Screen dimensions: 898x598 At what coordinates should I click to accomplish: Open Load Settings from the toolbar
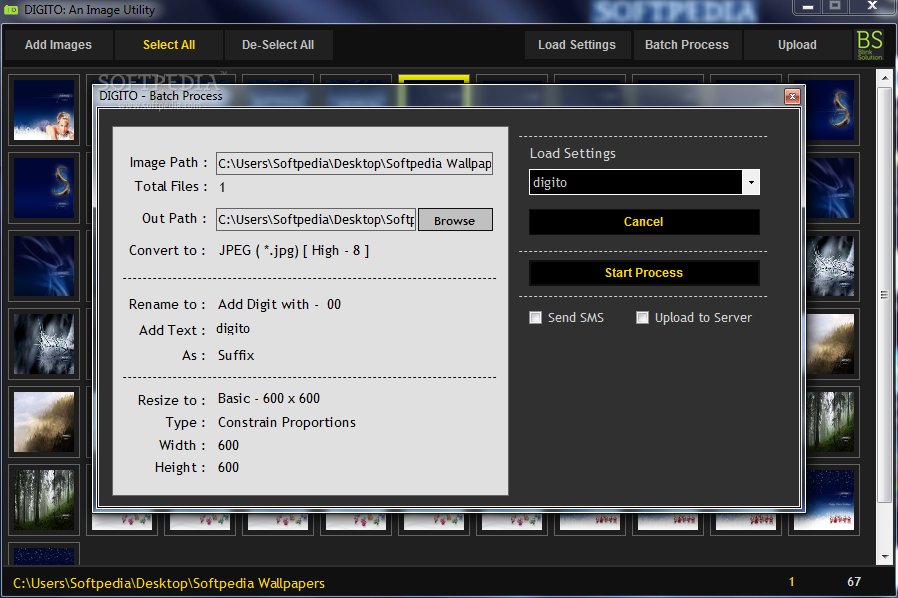coord(577,45)
